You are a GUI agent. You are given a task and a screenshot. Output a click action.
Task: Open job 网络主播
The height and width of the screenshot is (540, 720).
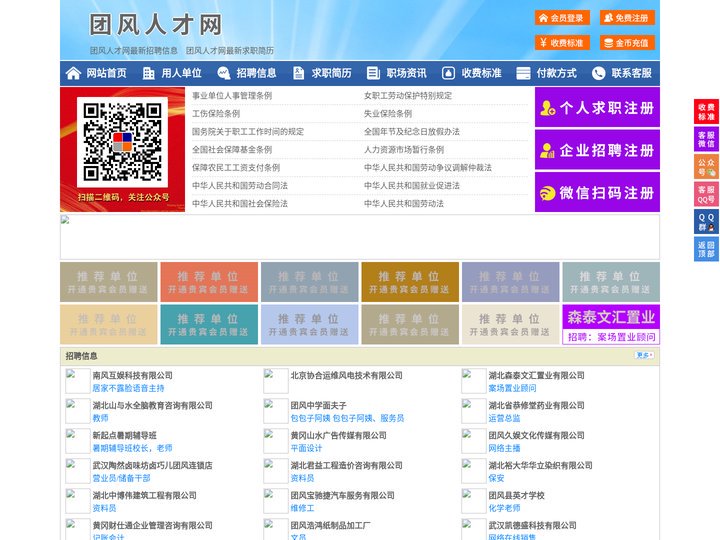coord(504,448)
